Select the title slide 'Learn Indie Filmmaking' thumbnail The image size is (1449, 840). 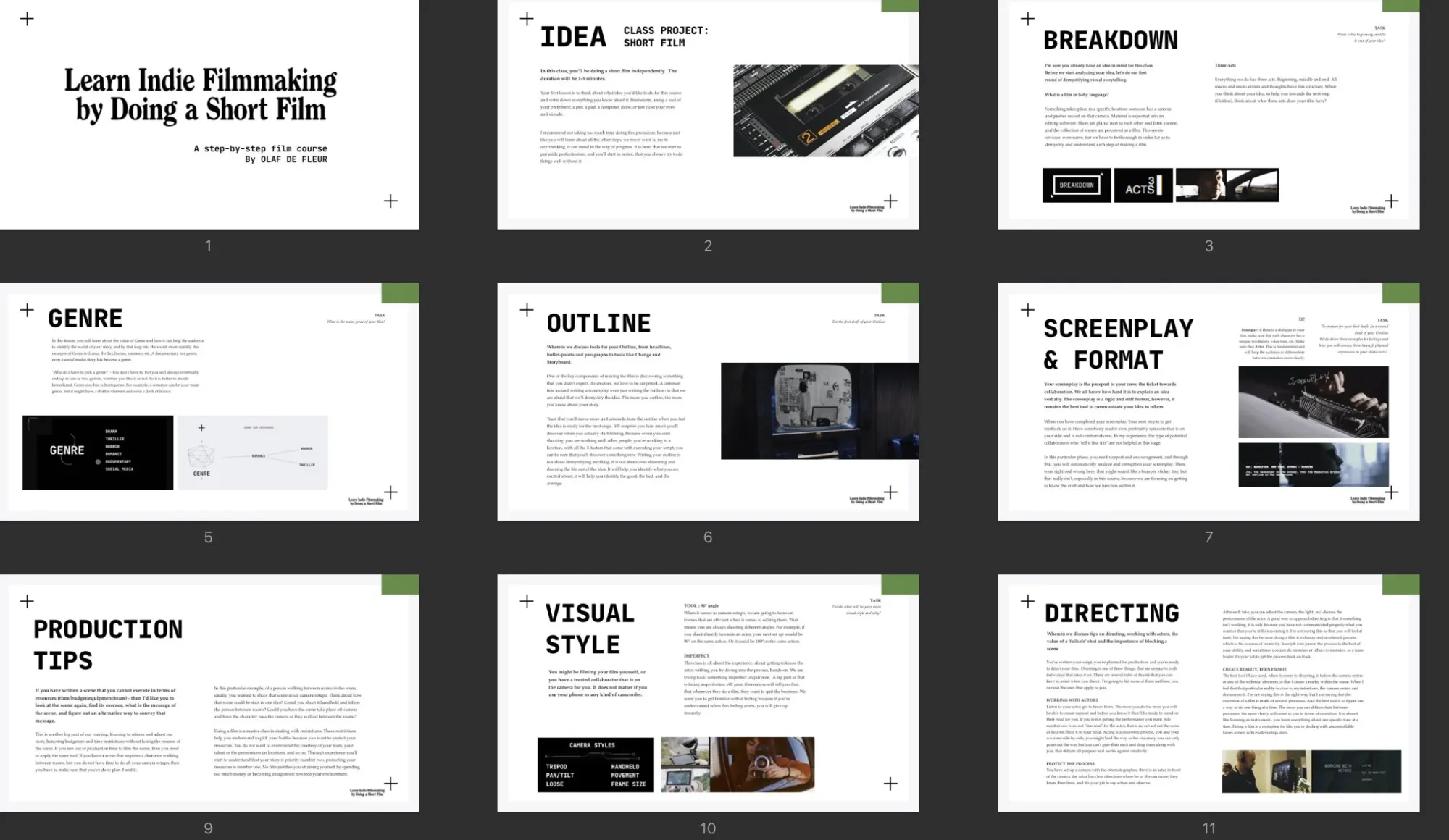[209, 114]
